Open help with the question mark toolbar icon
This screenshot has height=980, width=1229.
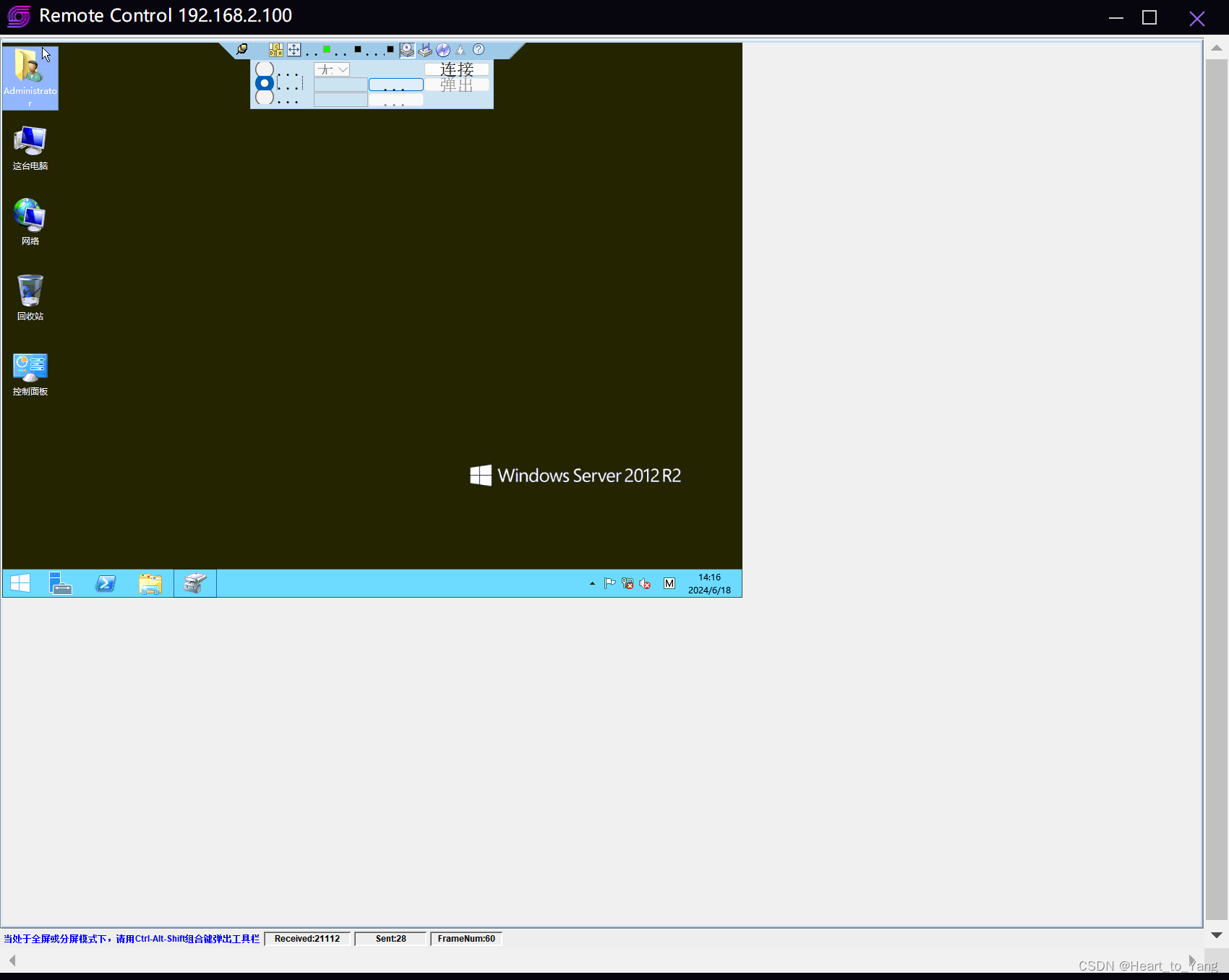pos(478,50)
